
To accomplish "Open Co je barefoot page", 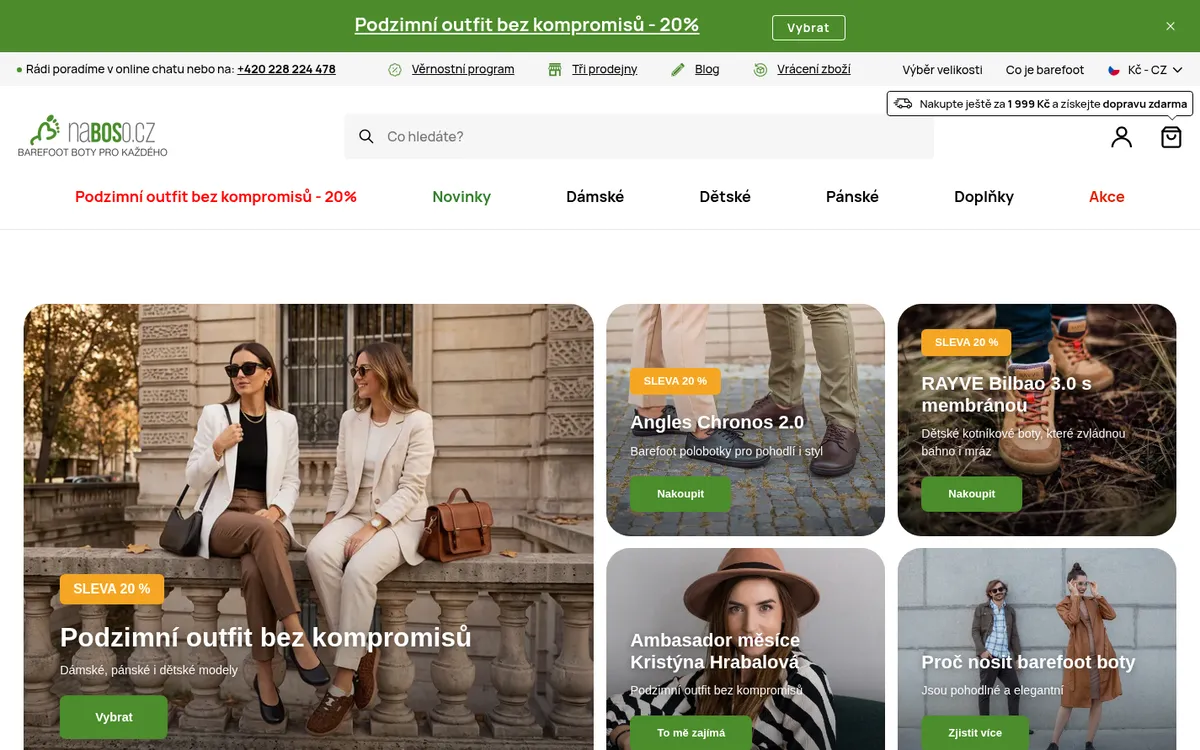I will (1045, 70).
